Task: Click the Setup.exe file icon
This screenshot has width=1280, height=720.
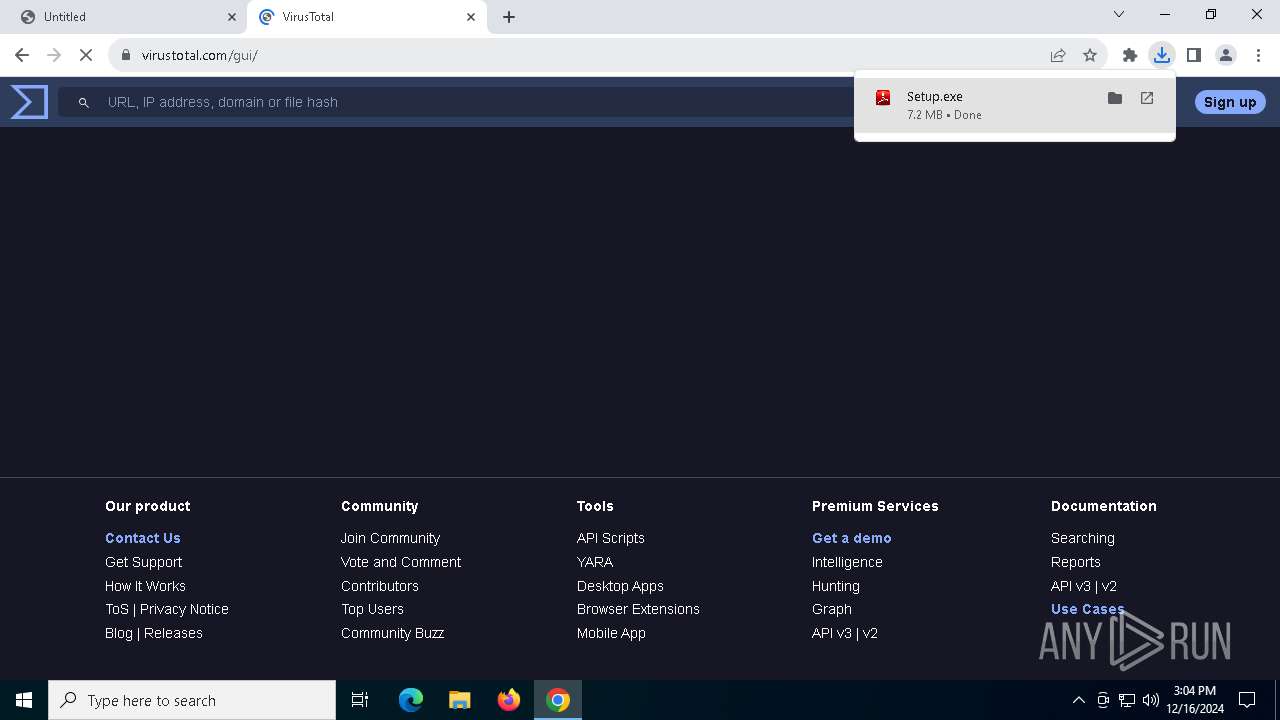Action: [883, 97]
